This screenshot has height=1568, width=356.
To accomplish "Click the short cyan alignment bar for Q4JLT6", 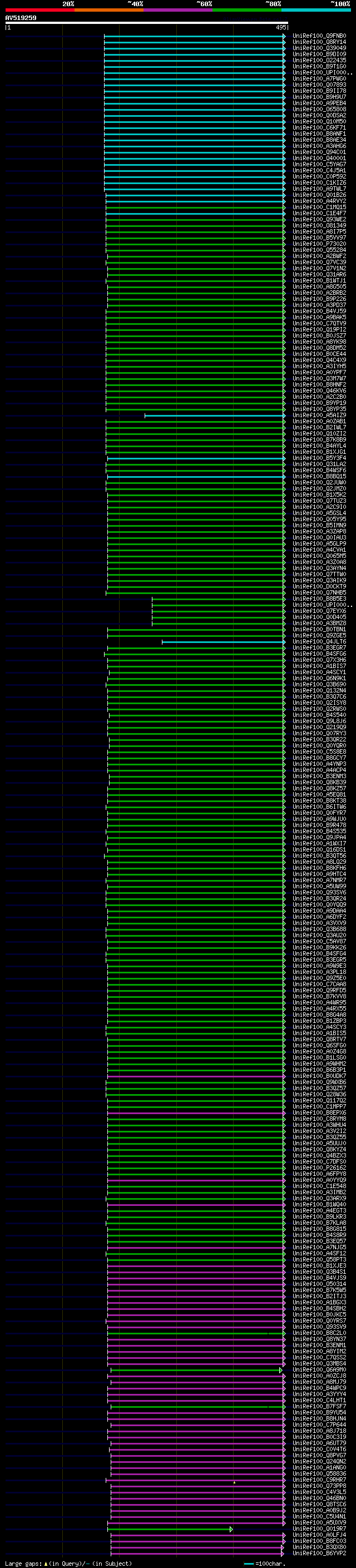I will point(224,641).
